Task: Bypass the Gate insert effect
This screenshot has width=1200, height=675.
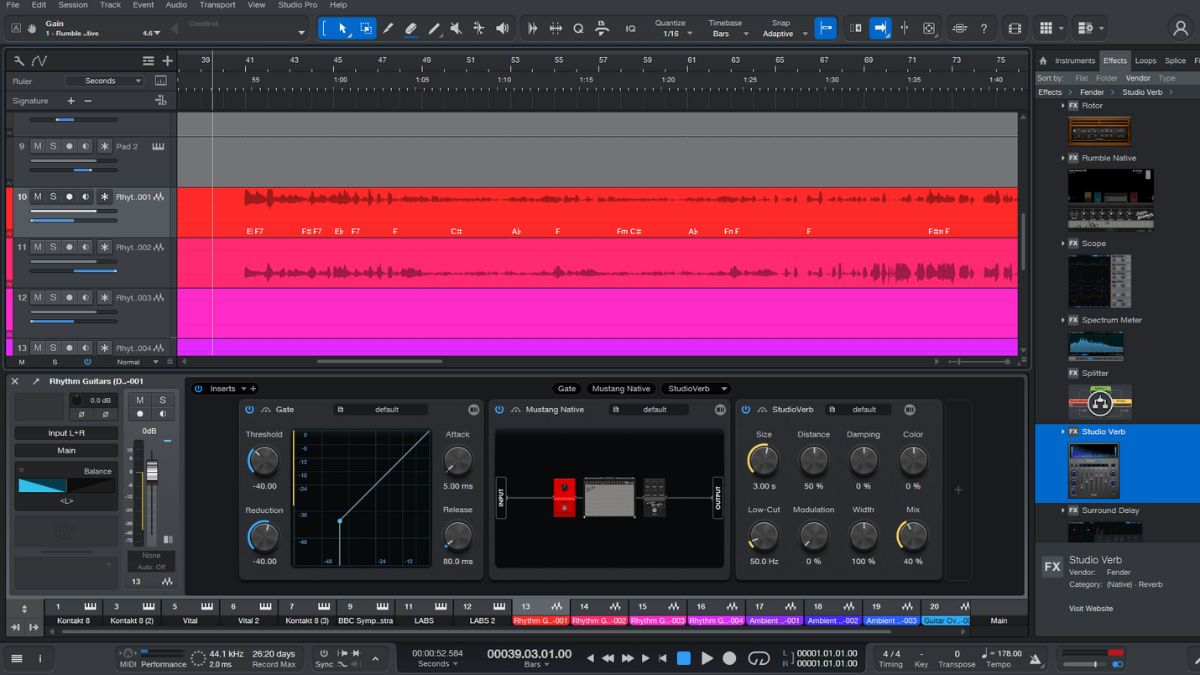Action: pyautogui.click(x=247, y=409)
